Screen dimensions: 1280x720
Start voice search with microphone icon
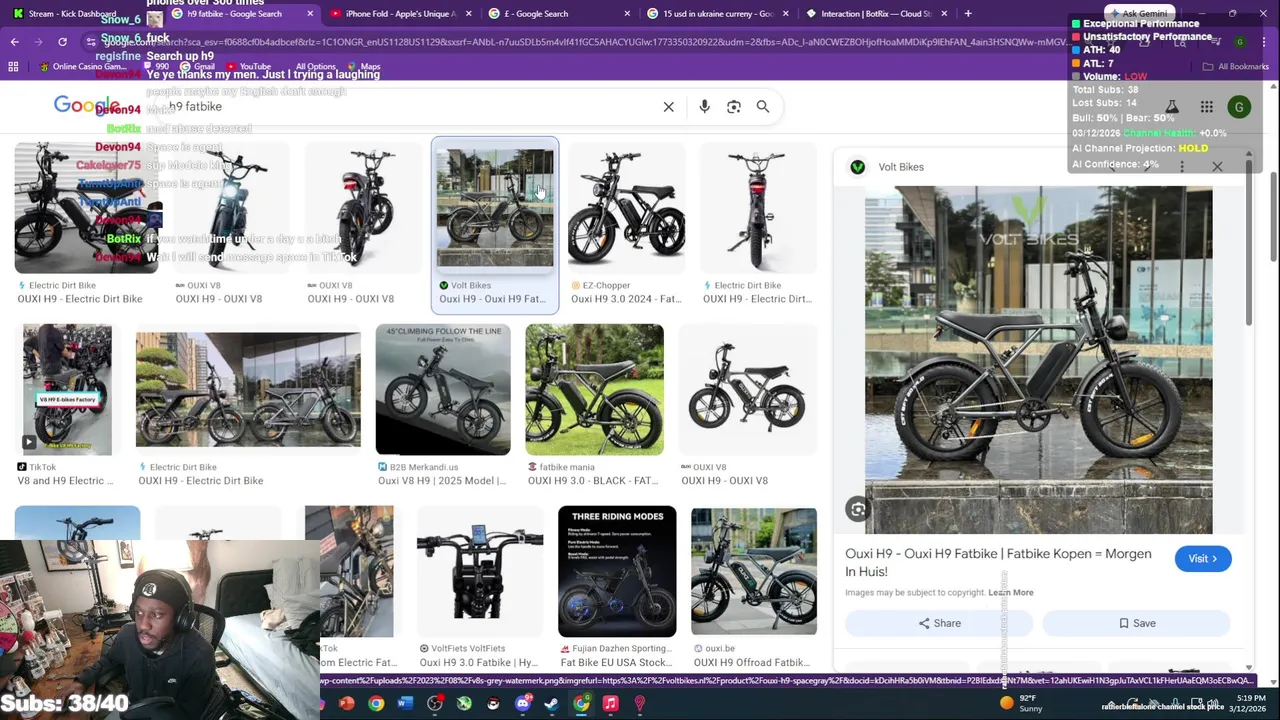704,107
